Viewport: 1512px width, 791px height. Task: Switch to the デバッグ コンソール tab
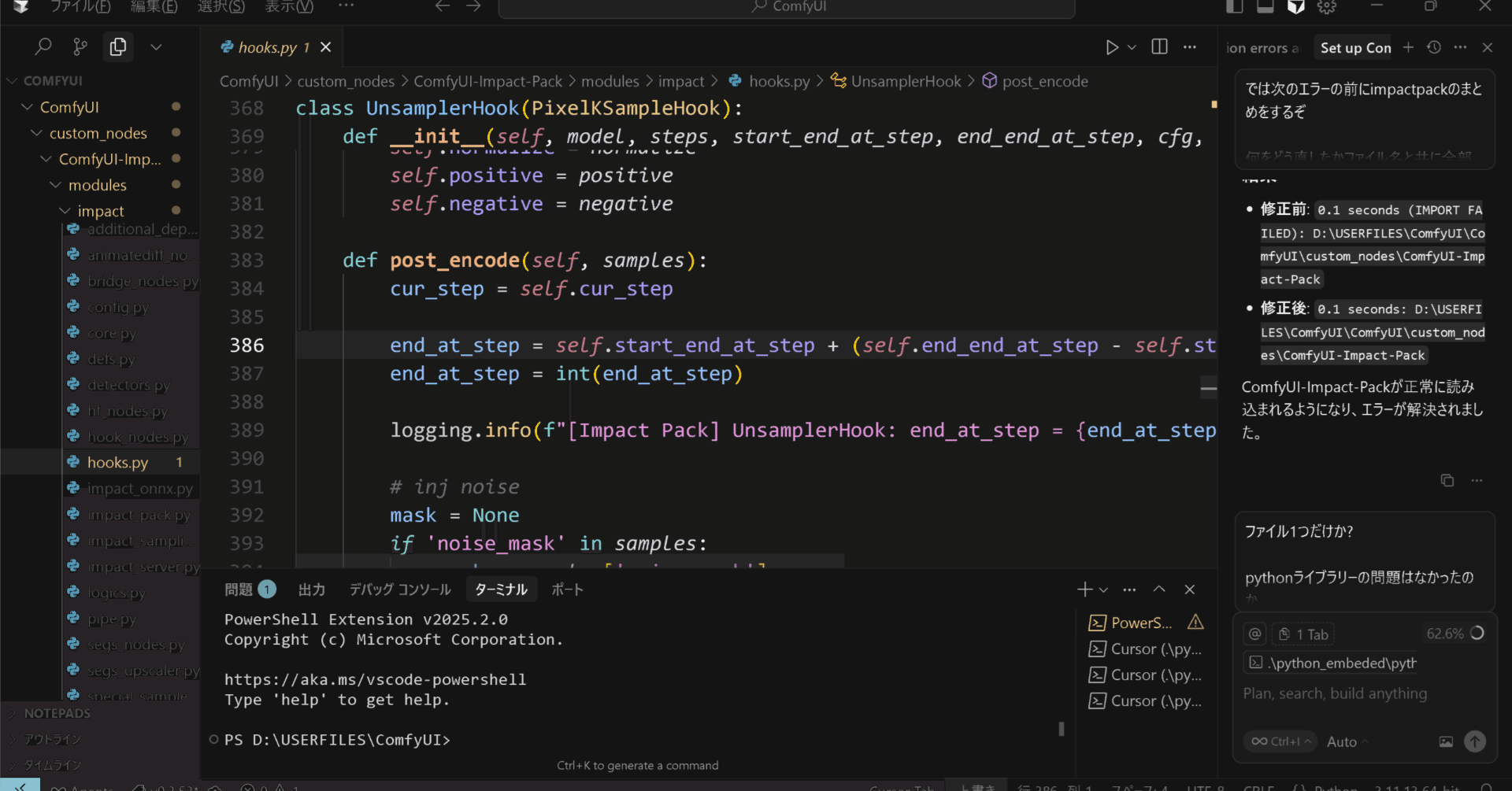[399, 589]
